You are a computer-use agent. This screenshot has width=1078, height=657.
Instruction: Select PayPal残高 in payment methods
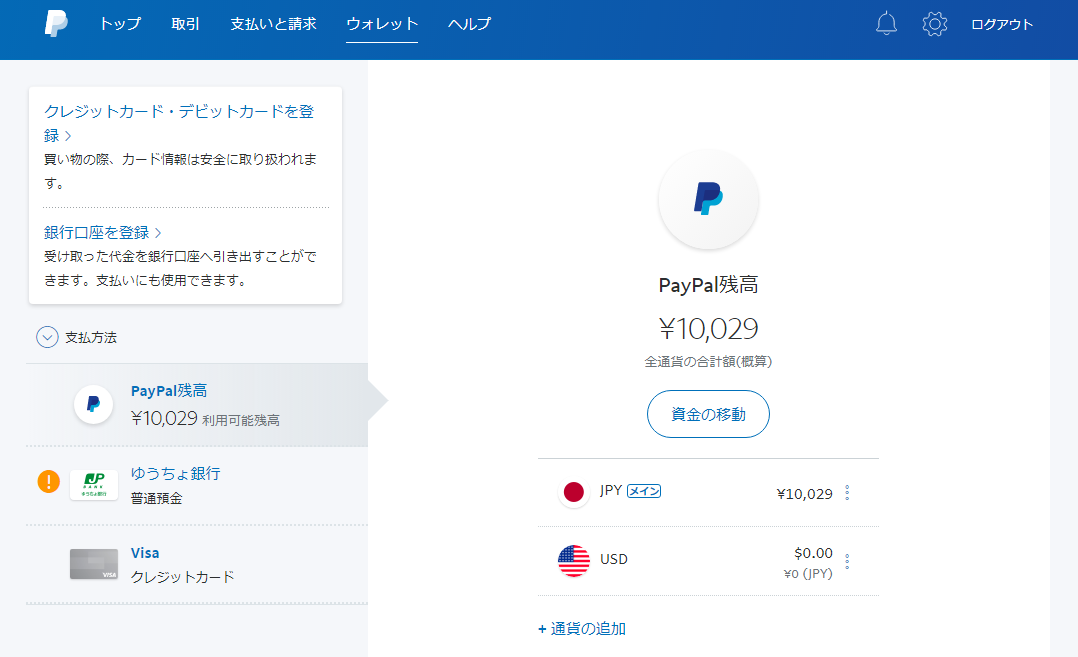pos(197,405)
